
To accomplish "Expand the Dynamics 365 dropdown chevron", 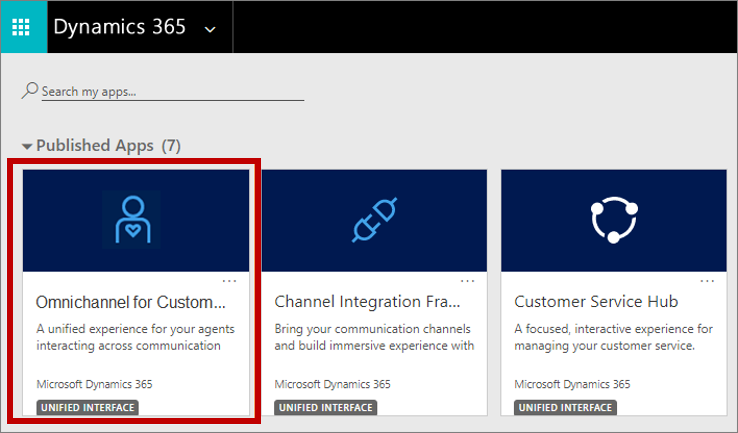I will click(x=210, y=29).
